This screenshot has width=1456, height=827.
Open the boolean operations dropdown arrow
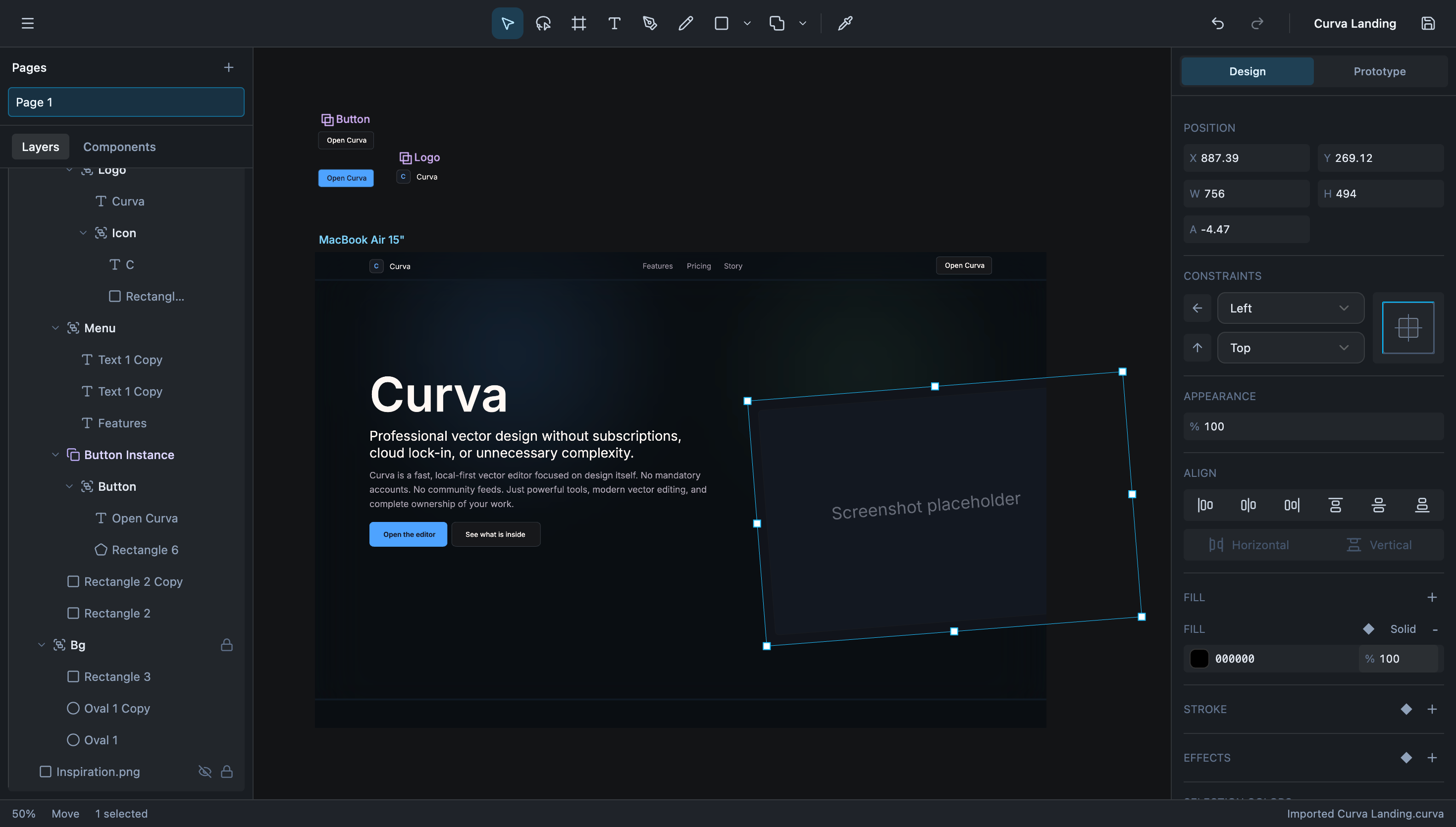[x=802, y=23]
